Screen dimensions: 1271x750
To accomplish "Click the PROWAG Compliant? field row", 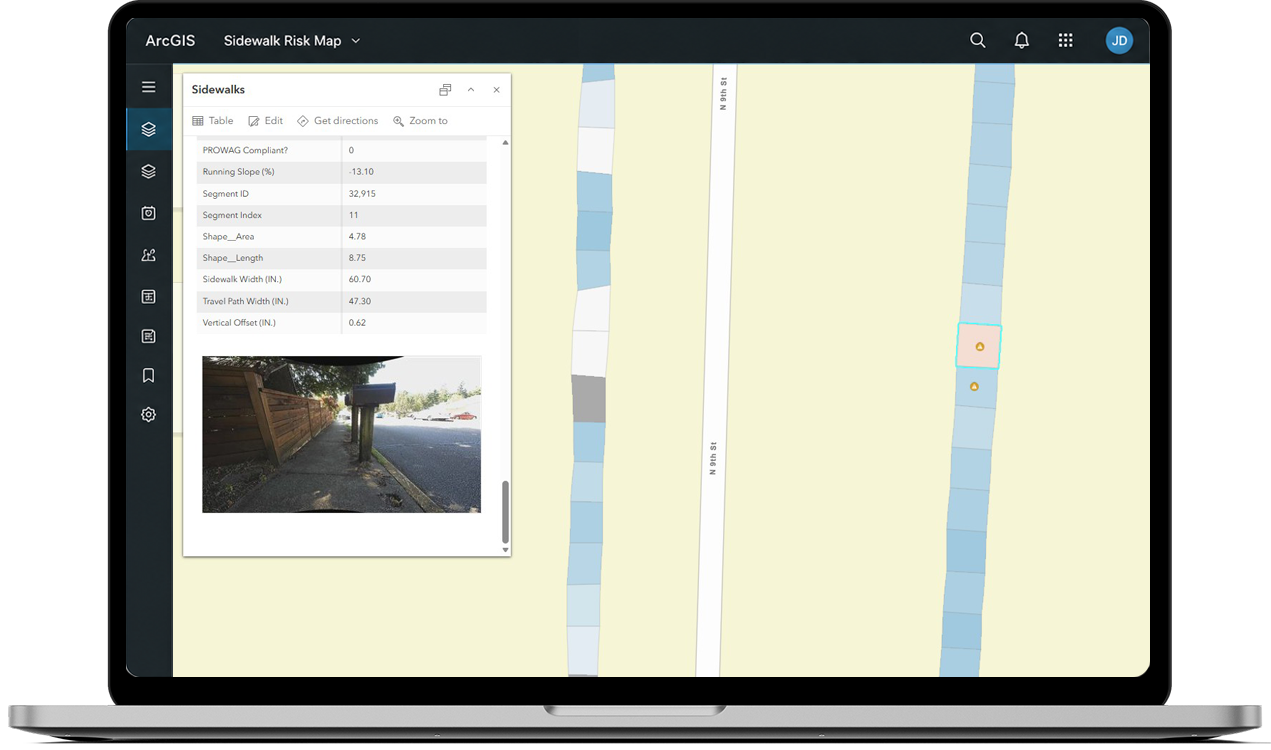I will click(x=342, y=150).
